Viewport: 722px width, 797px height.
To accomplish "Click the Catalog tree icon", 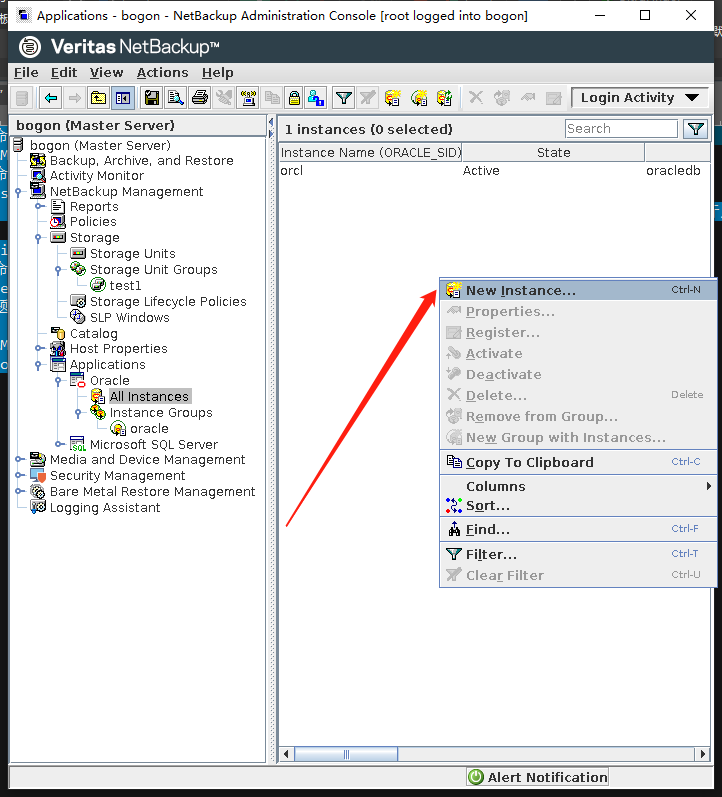I will pyautogui.click(x=58, y=333).
